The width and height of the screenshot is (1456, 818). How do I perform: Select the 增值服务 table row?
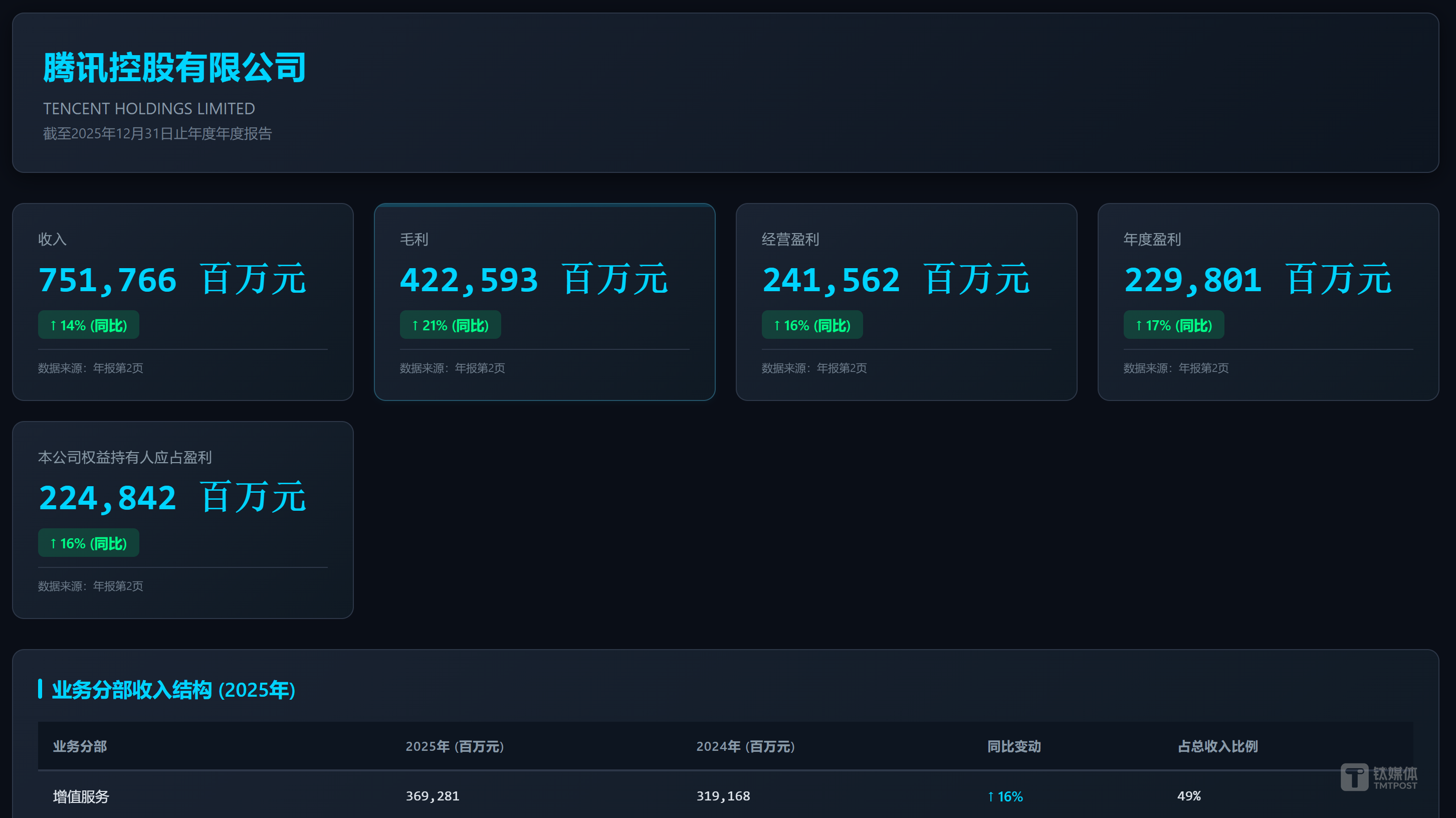tap(81, 796)
